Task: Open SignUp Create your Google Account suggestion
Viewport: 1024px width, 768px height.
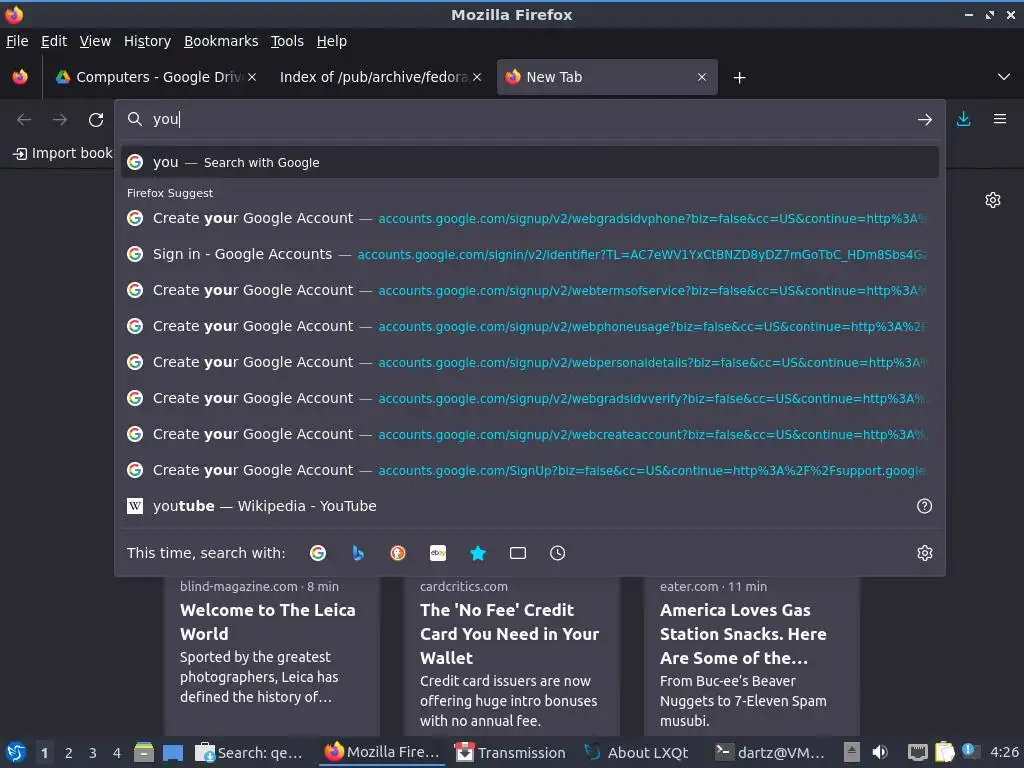Action: [530, 470]
